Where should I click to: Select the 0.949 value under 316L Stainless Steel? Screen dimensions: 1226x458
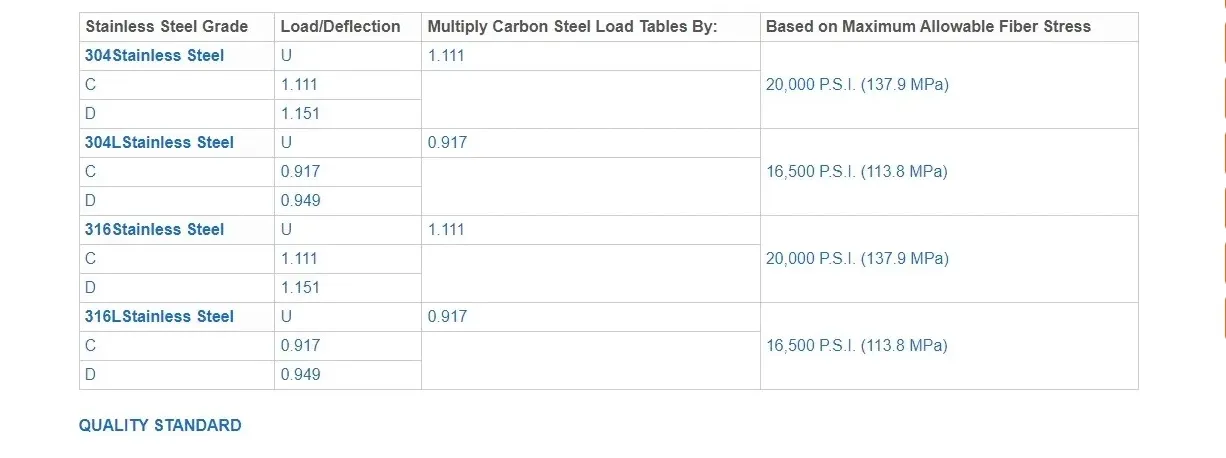coord(300,375)
